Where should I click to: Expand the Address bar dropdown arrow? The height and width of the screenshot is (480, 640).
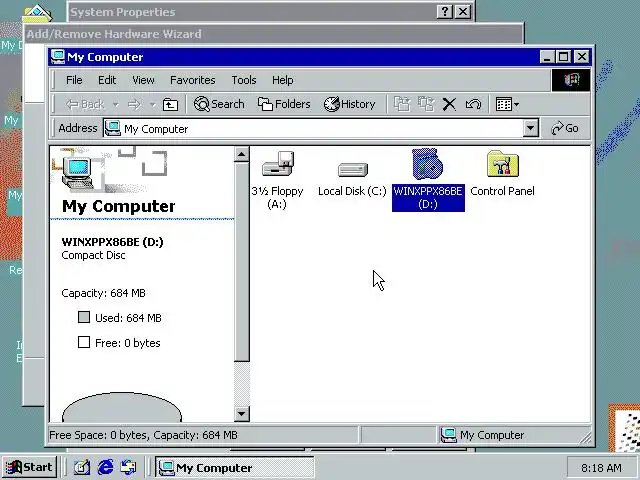point(530,129)
